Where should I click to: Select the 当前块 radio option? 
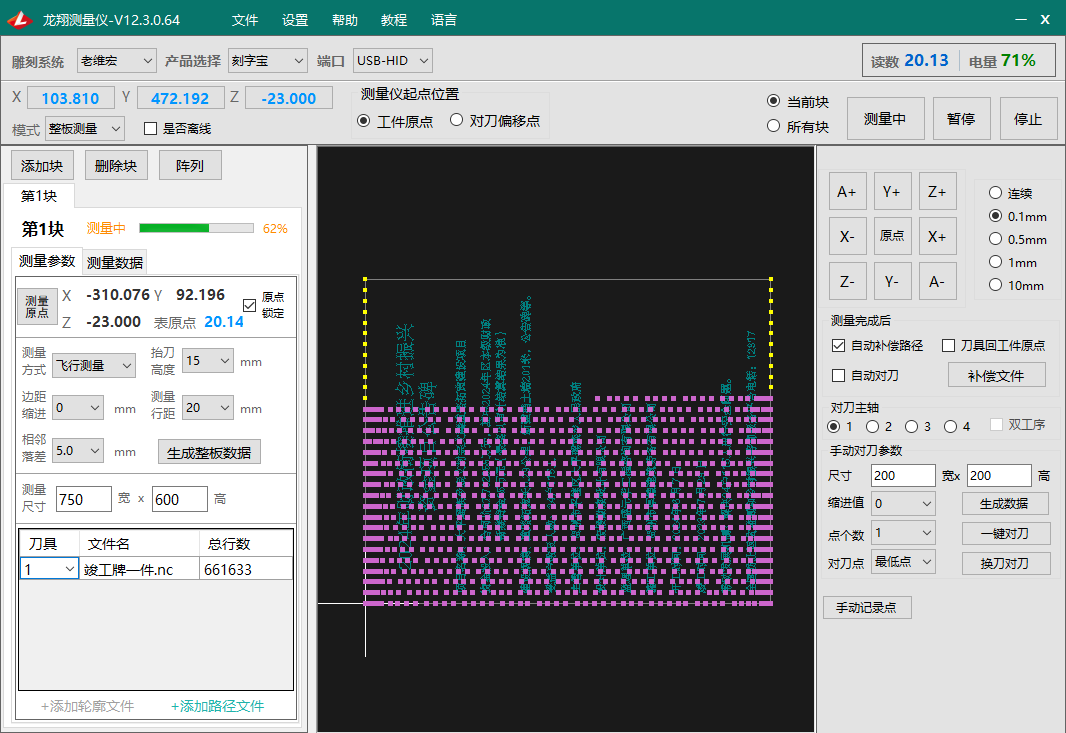pyautogui.click(x=773, y=101)
